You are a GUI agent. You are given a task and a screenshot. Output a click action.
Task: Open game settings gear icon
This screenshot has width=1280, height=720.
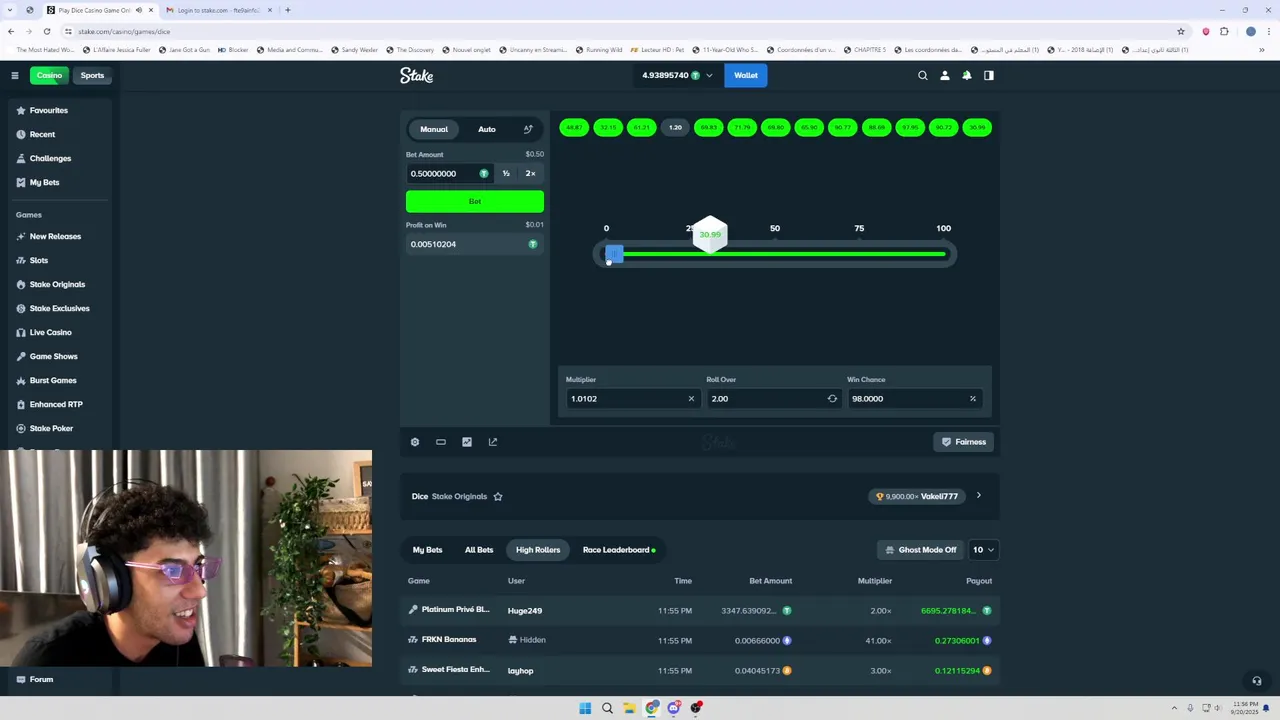415,442
